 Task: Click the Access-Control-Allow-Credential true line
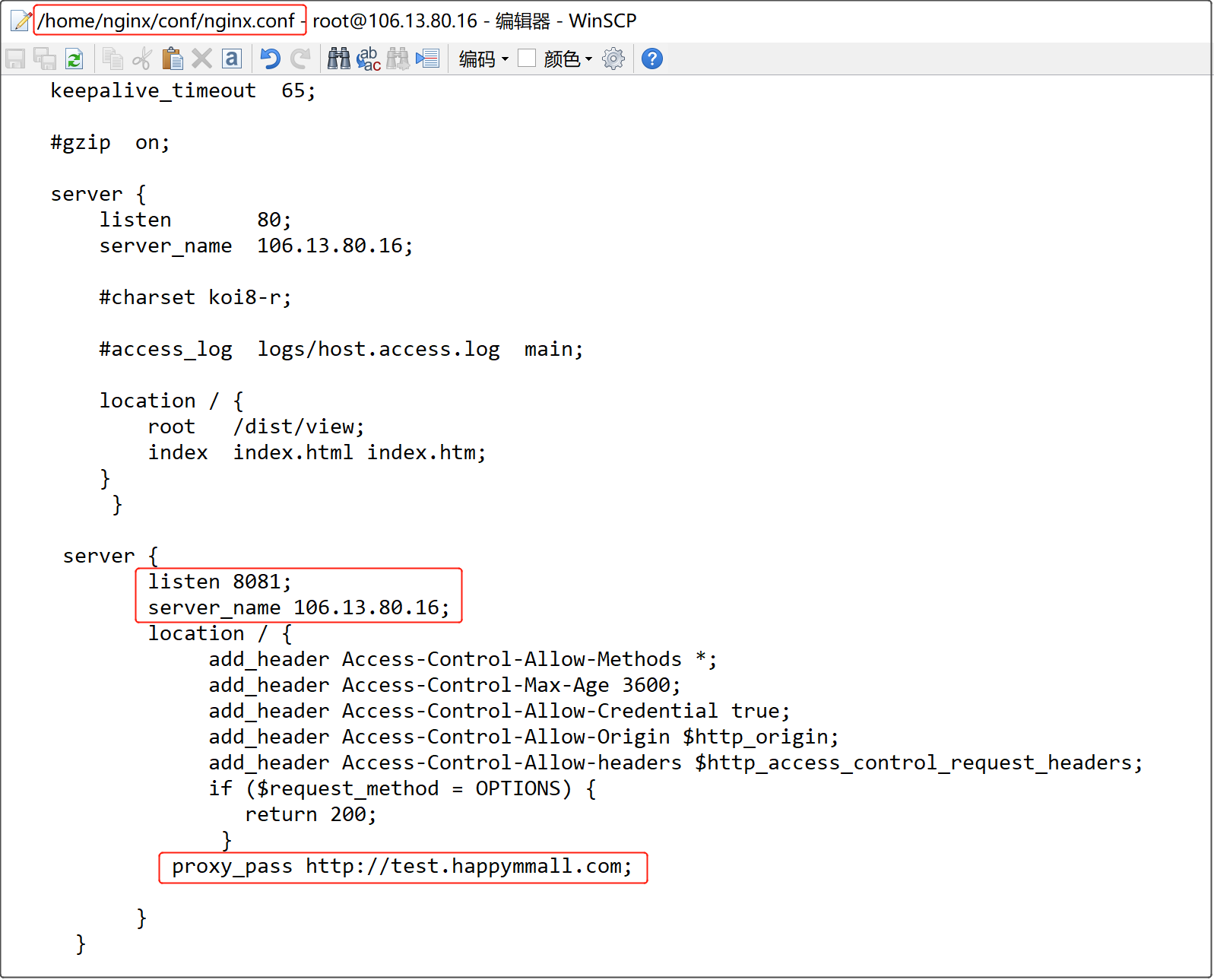point(499,711)
